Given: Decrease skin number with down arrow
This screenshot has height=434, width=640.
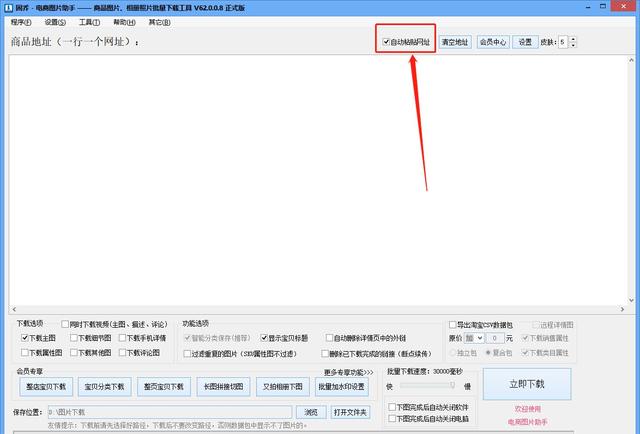Looking at the screenshot, I should [x=573, y=46].
